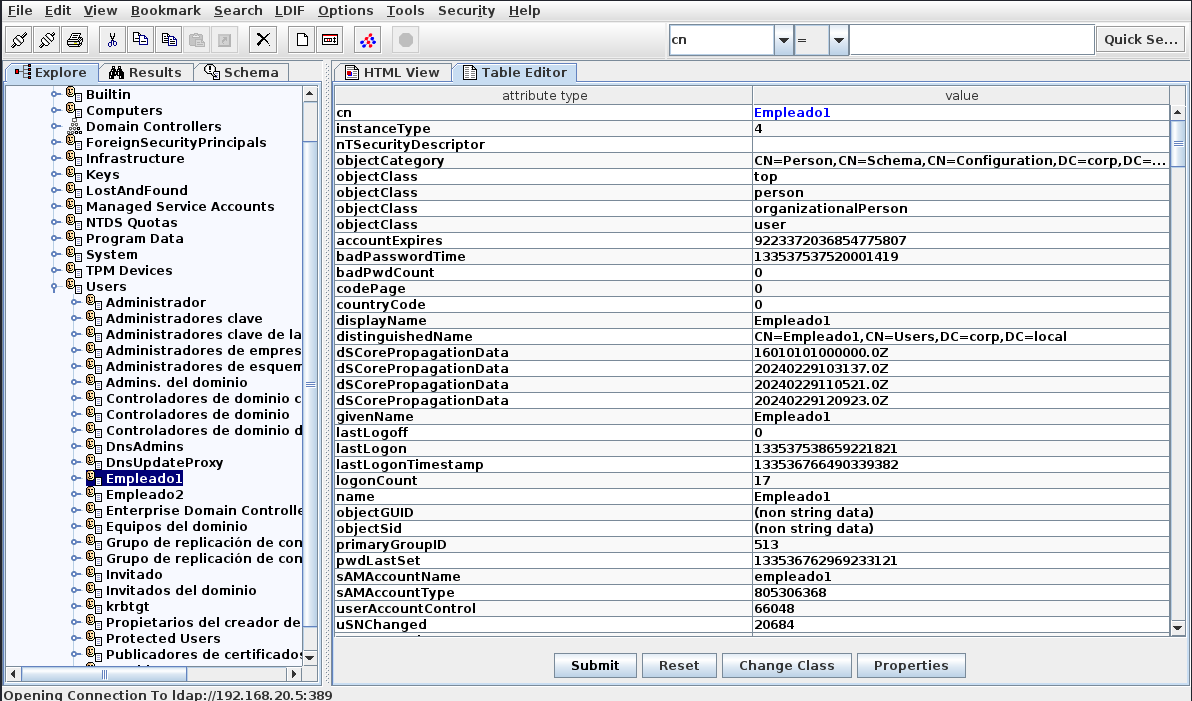This screenshot has width=1192, height=701.
Task: Click the sAMAccountName value 'empleado1'
Action: tap(961, 576)
